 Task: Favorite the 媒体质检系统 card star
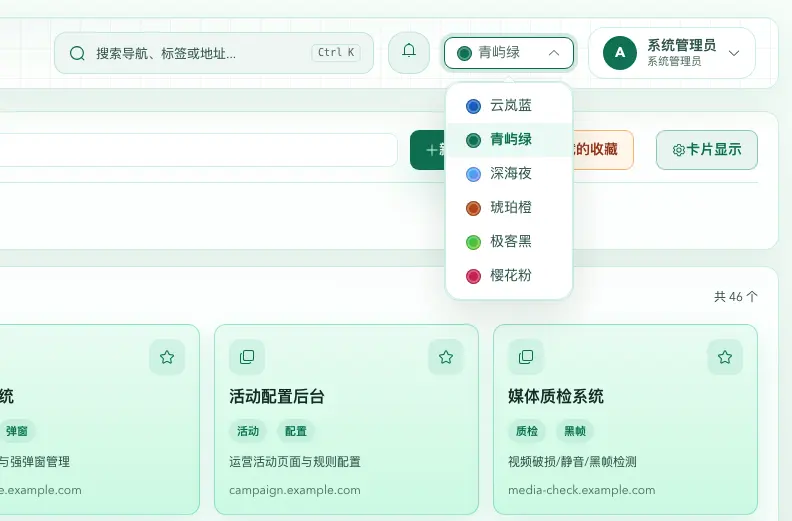[x=725, y=357]
